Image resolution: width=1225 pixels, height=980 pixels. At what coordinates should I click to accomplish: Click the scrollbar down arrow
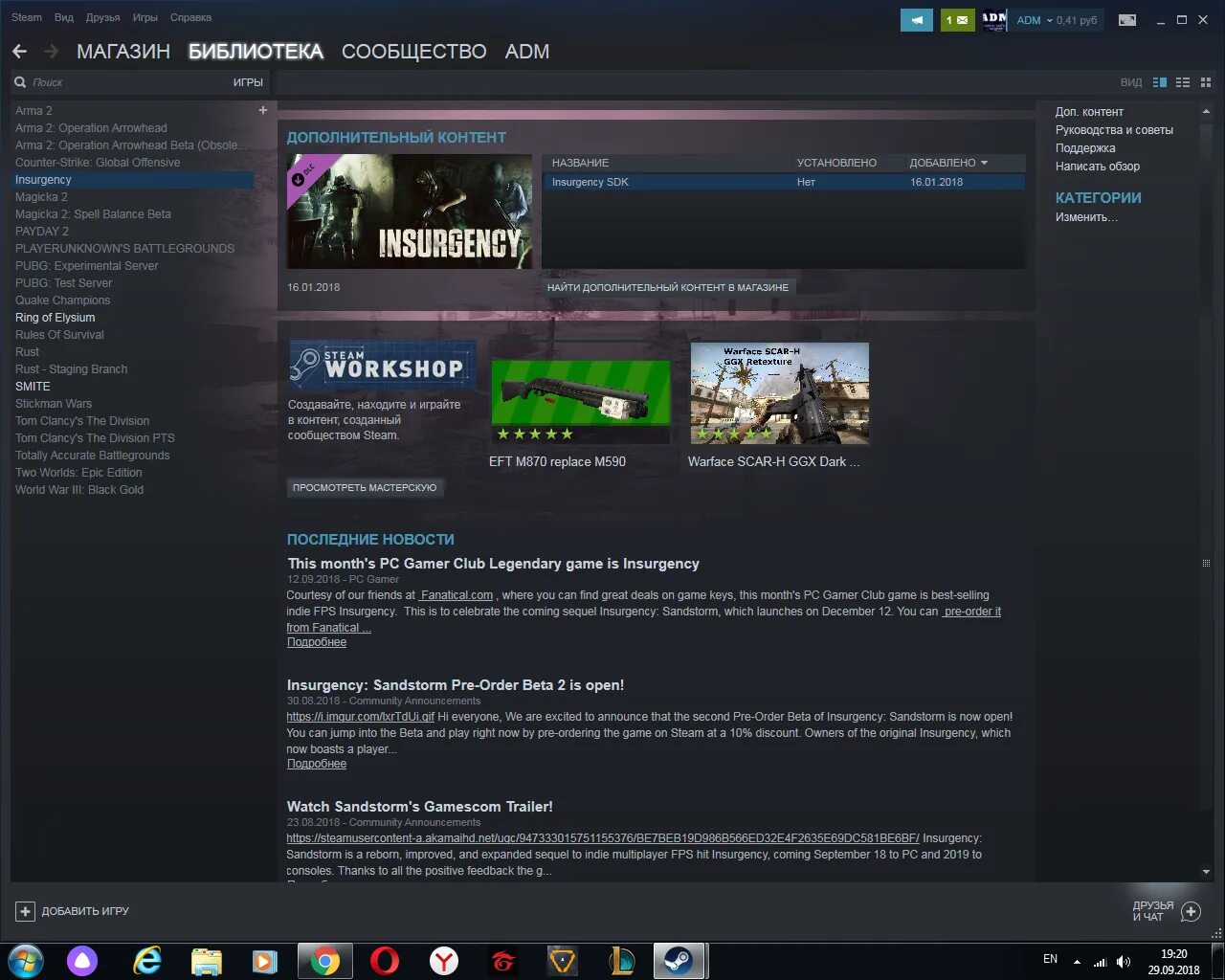tap(1206, 872)
